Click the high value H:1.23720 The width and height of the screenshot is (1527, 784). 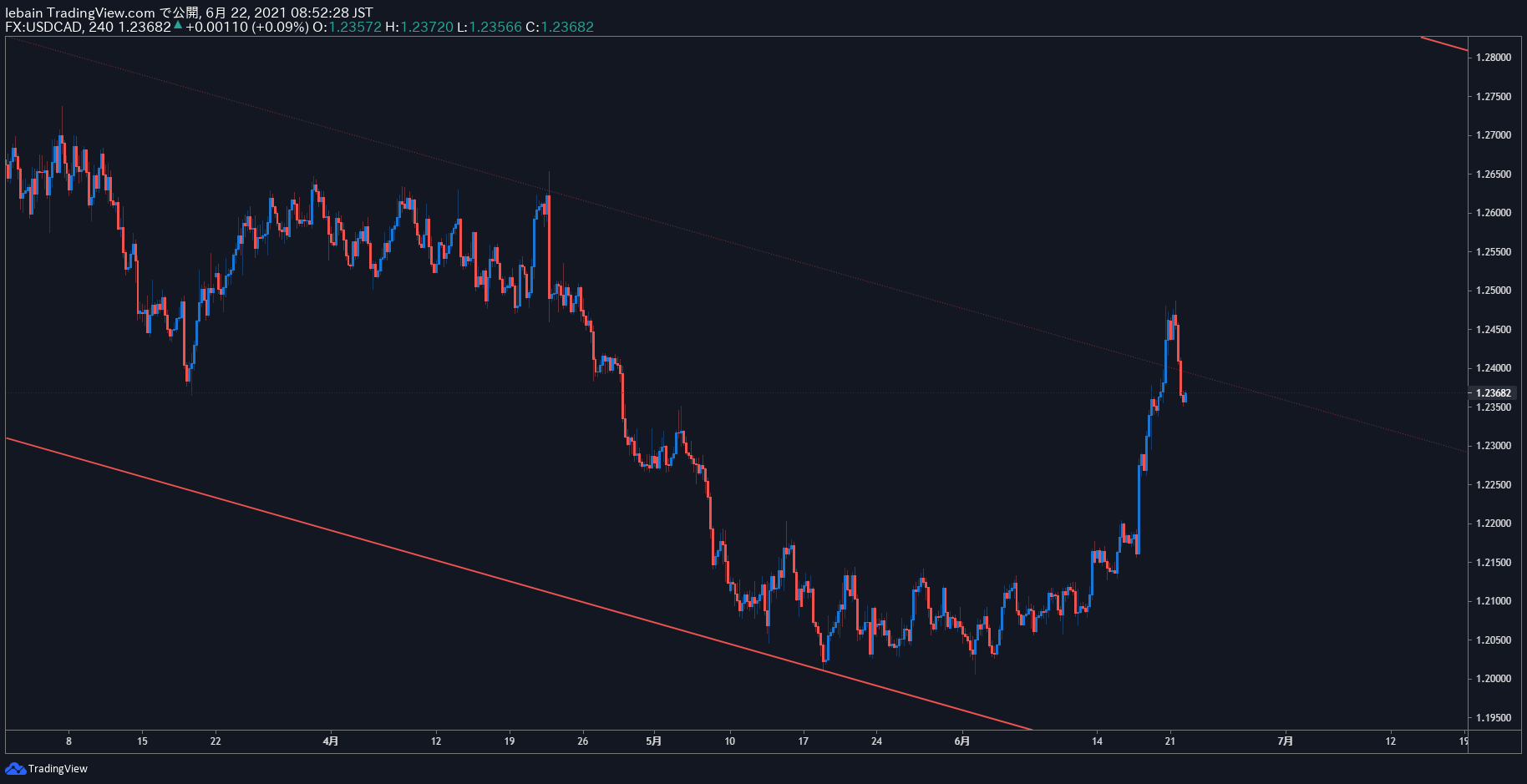(x=419, y=27)
